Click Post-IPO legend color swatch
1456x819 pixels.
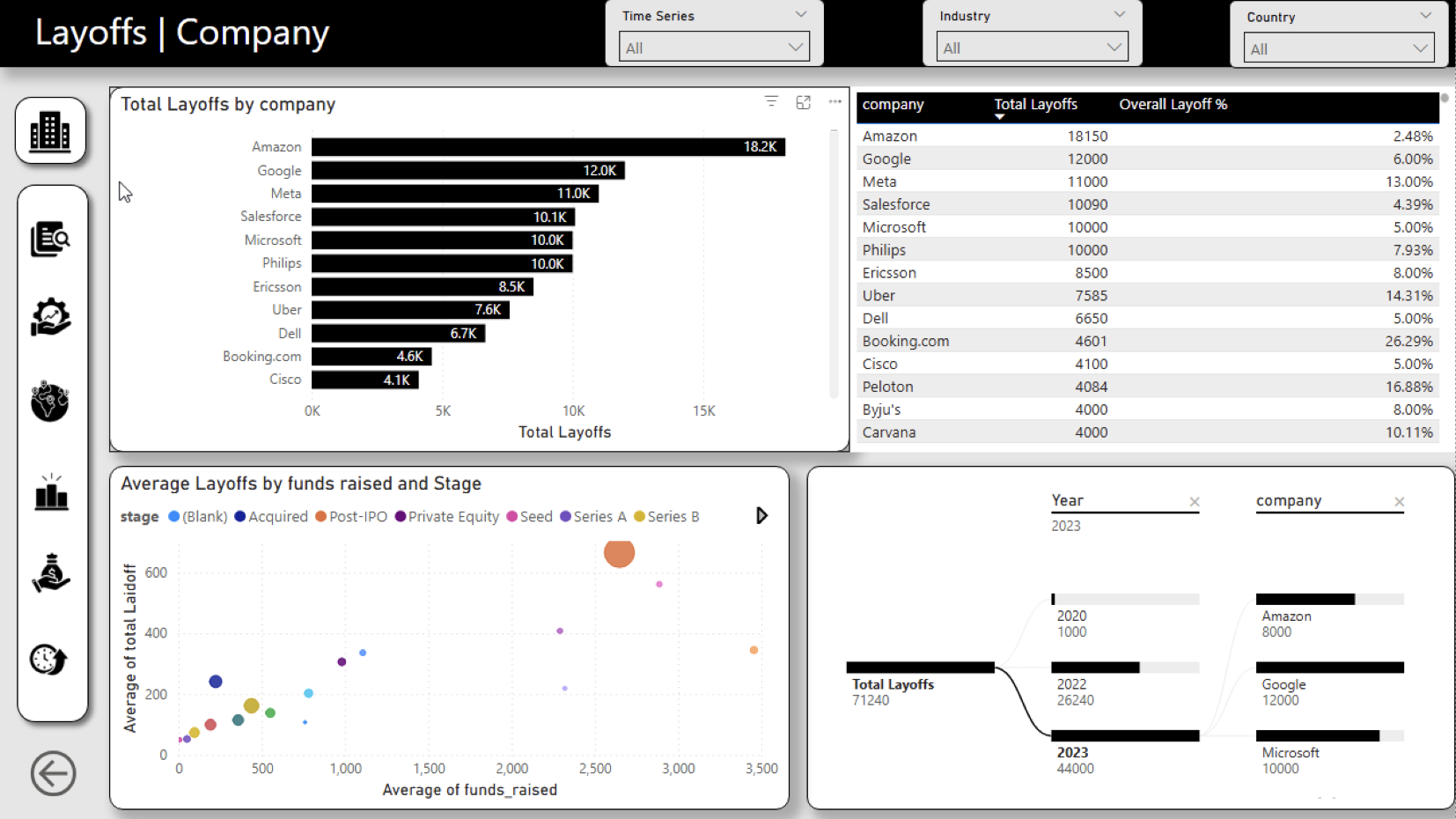coord(321,517)
